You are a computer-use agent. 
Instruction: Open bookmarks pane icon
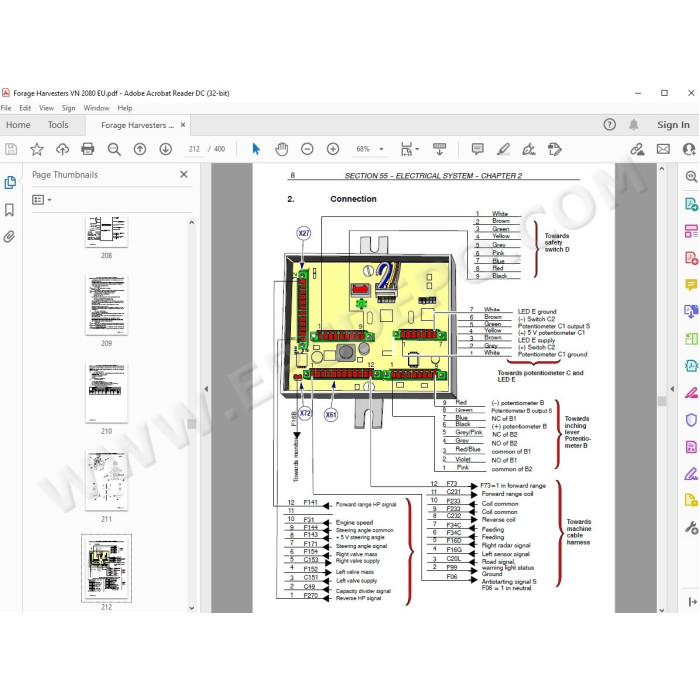9,210
